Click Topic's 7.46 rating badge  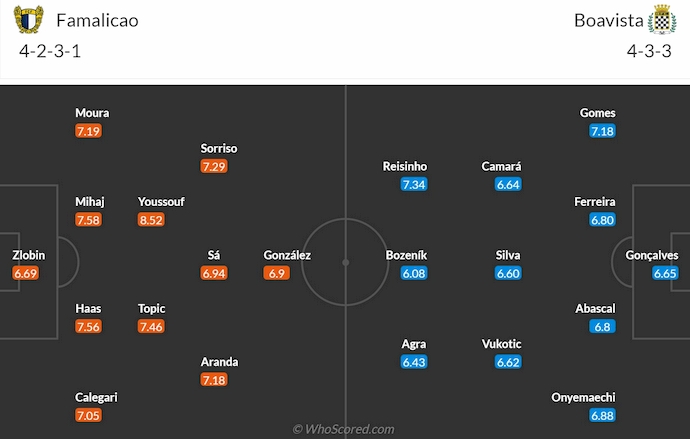click(151, 326)
